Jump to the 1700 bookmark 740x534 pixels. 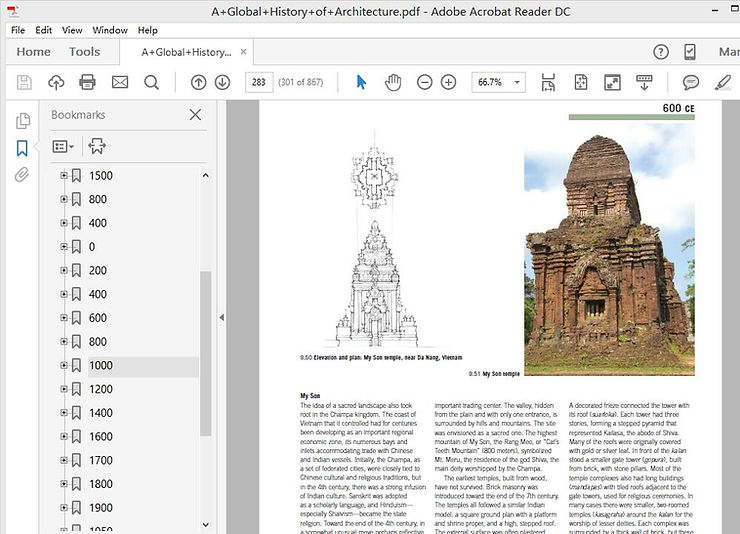point(101,460)
